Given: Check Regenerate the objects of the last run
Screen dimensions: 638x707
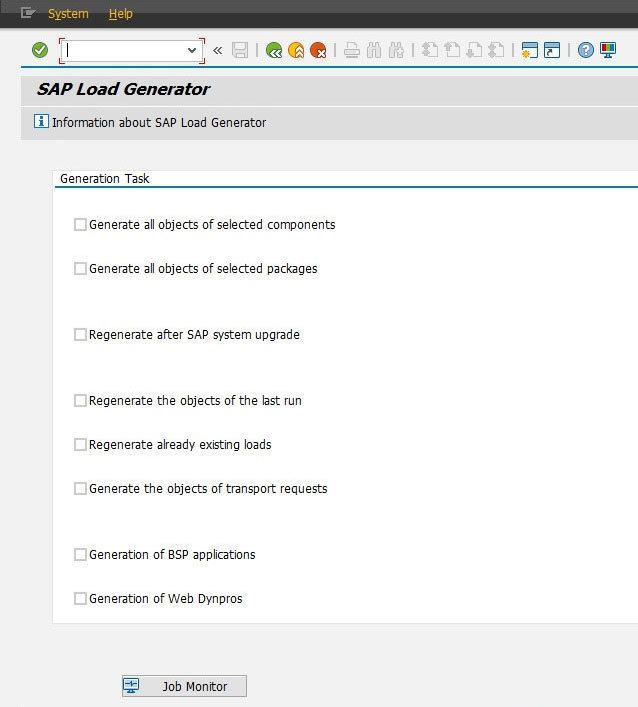Looking at the screenshot, I should (80, 400).
